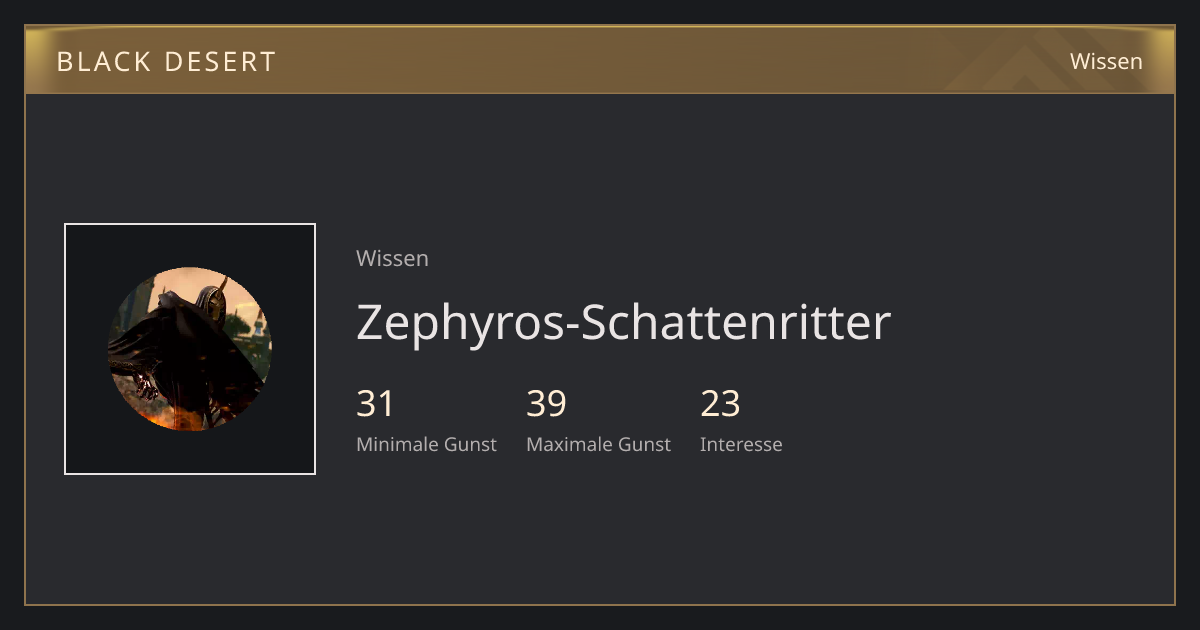Click the knight's clawed hand in portrait
This screenshot has height=630, width=1200.
[145, 384]
